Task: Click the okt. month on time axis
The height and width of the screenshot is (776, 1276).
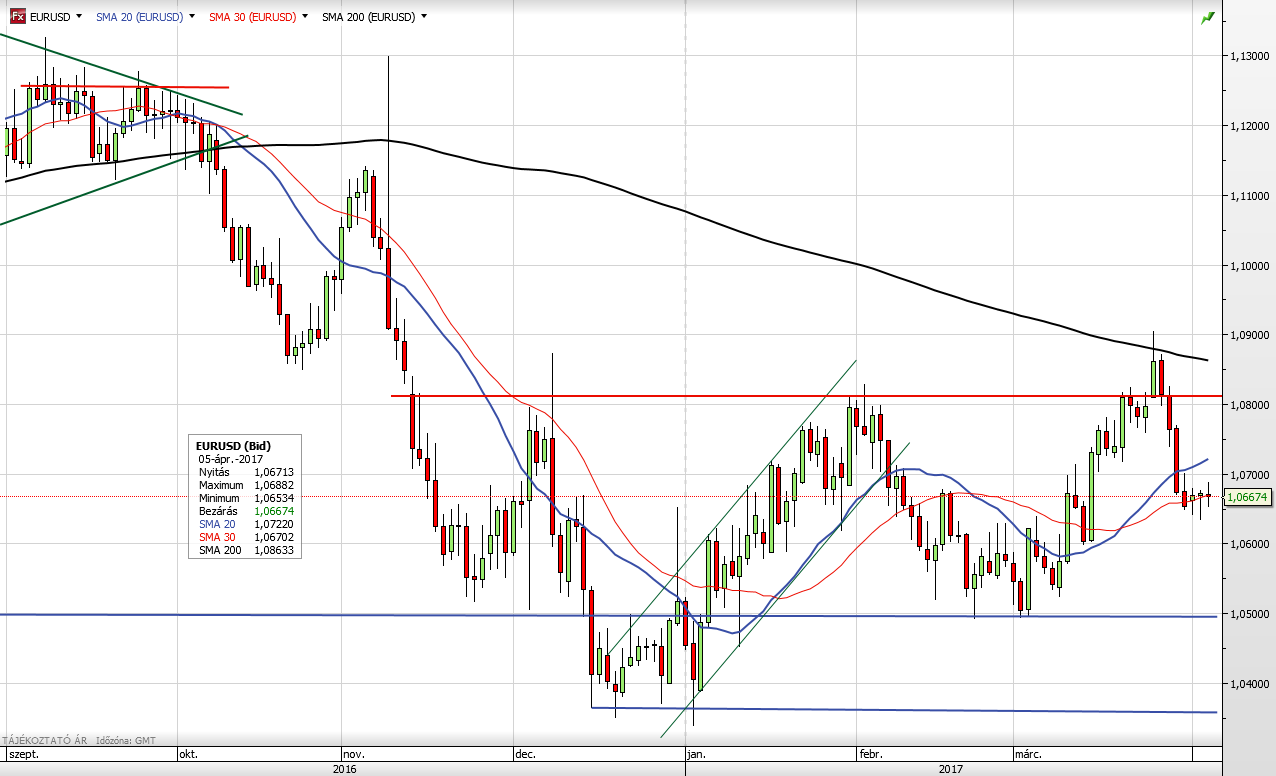Action: point(188,755)
